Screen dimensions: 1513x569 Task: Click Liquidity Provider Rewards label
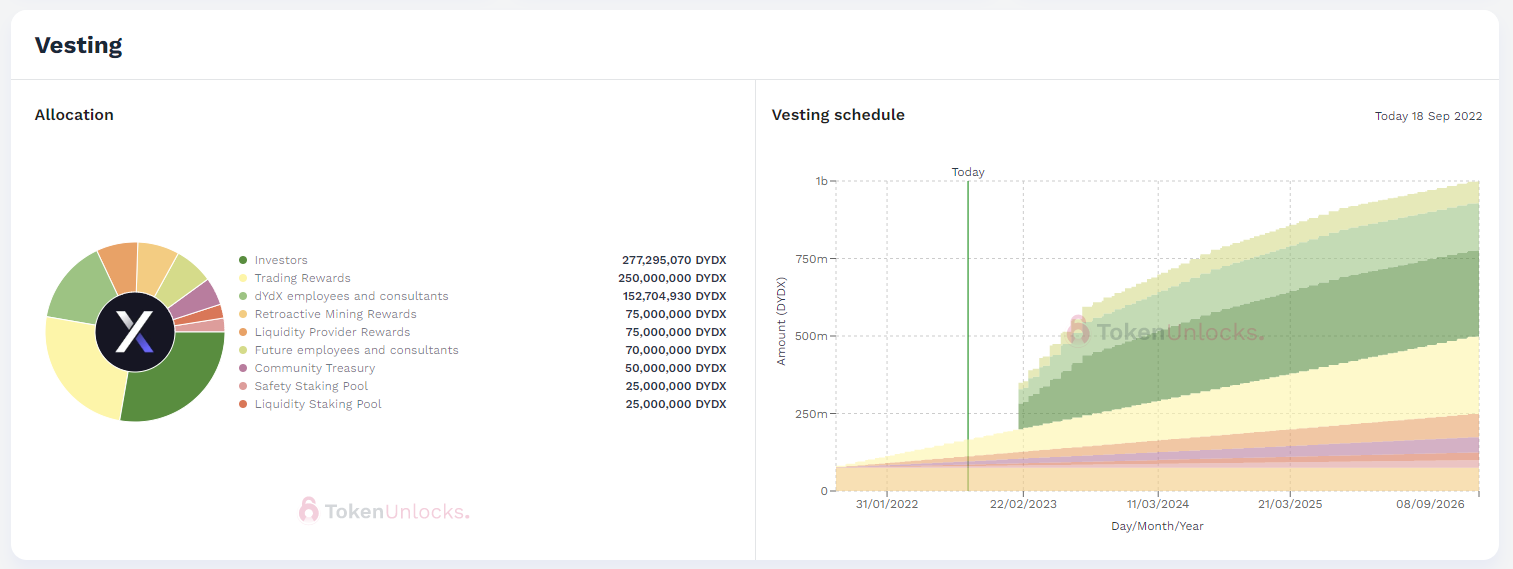[332, 332]
